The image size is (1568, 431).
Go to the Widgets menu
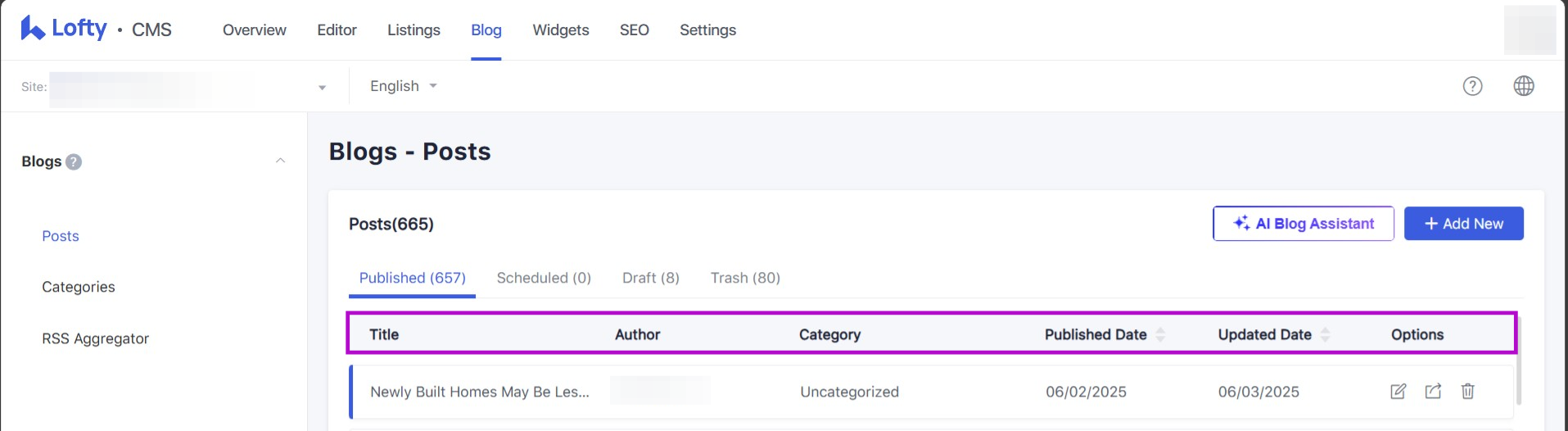(x=561, y=30)
